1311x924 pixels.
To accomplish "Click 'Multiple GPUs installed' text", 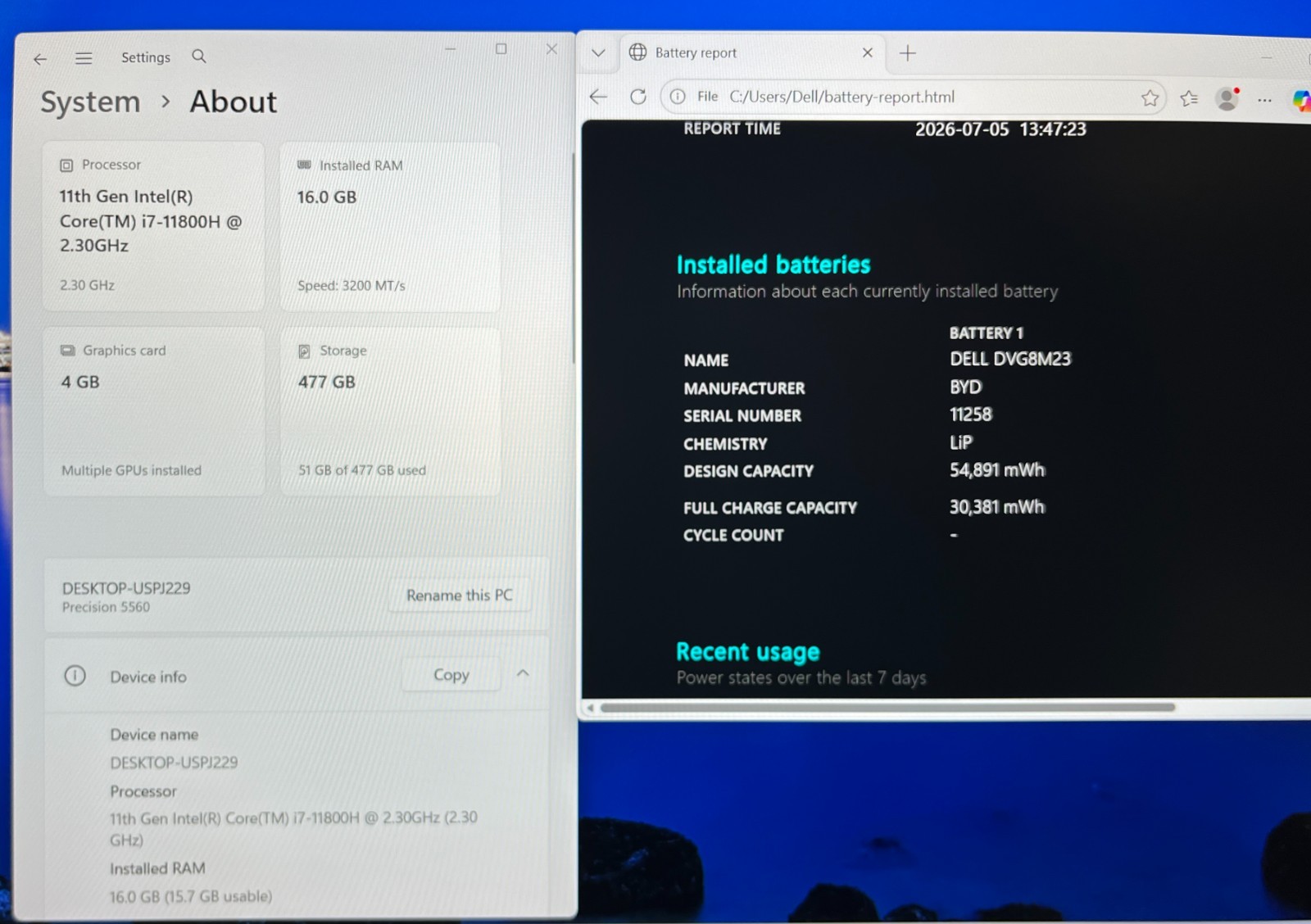I will [131, 470].
